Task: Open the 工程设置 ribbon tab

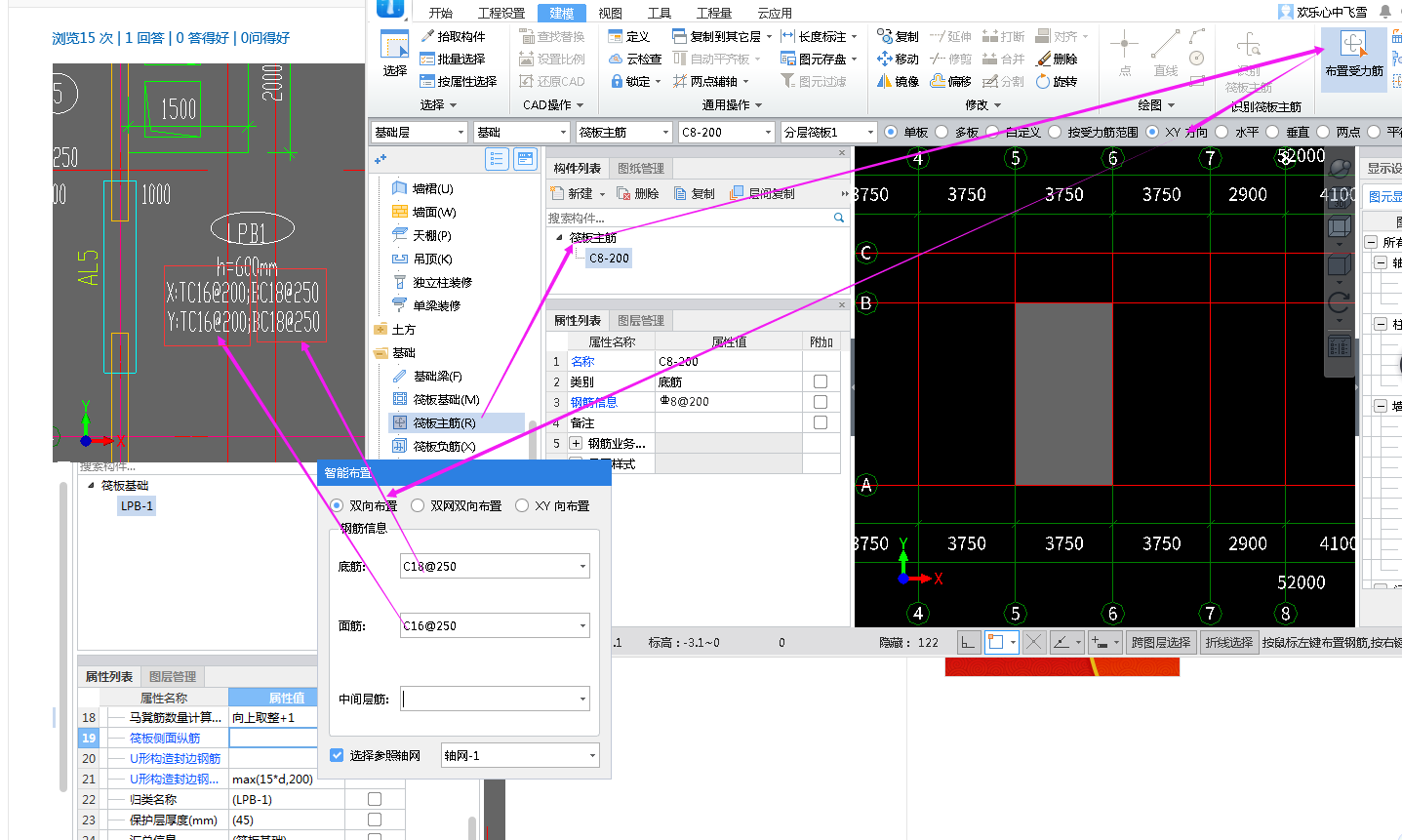Action: click(501, 13)
